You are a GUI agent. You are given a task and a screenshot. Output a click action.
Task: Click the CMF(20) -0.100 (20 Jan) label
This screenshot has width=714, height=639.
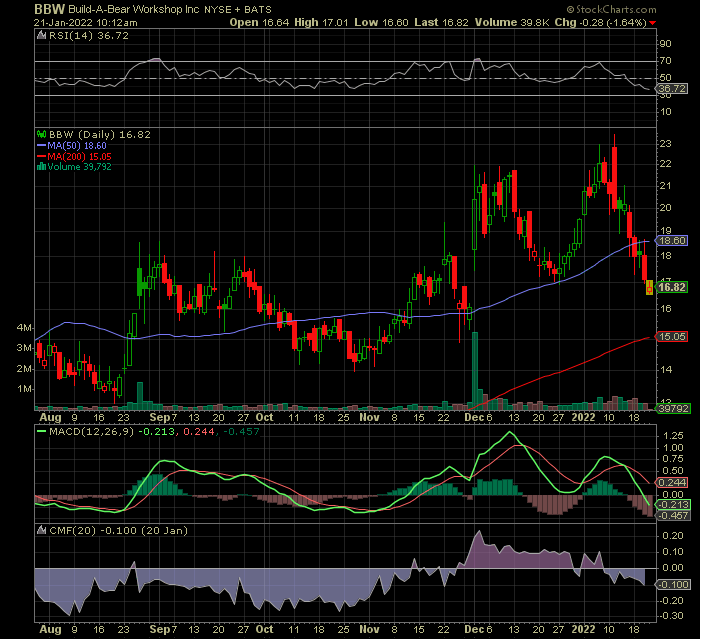118,531
